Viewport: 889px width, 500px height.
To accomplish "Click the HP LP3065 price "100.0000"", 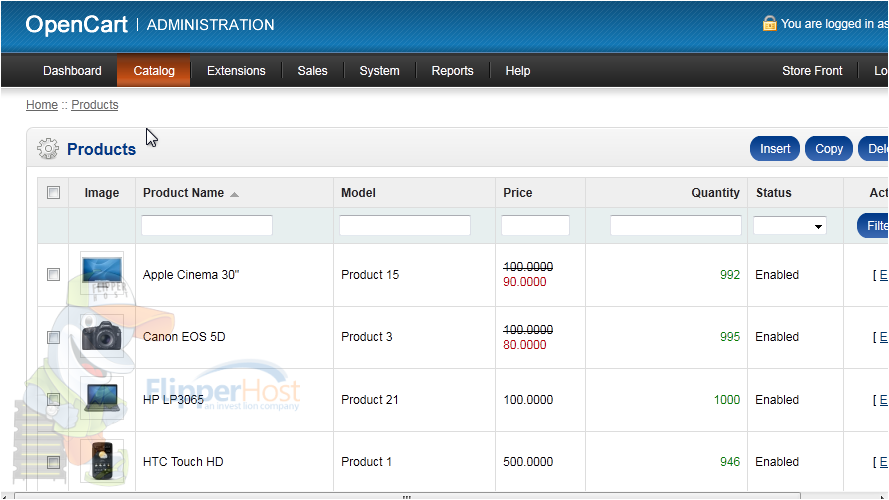I will [528, 400].
